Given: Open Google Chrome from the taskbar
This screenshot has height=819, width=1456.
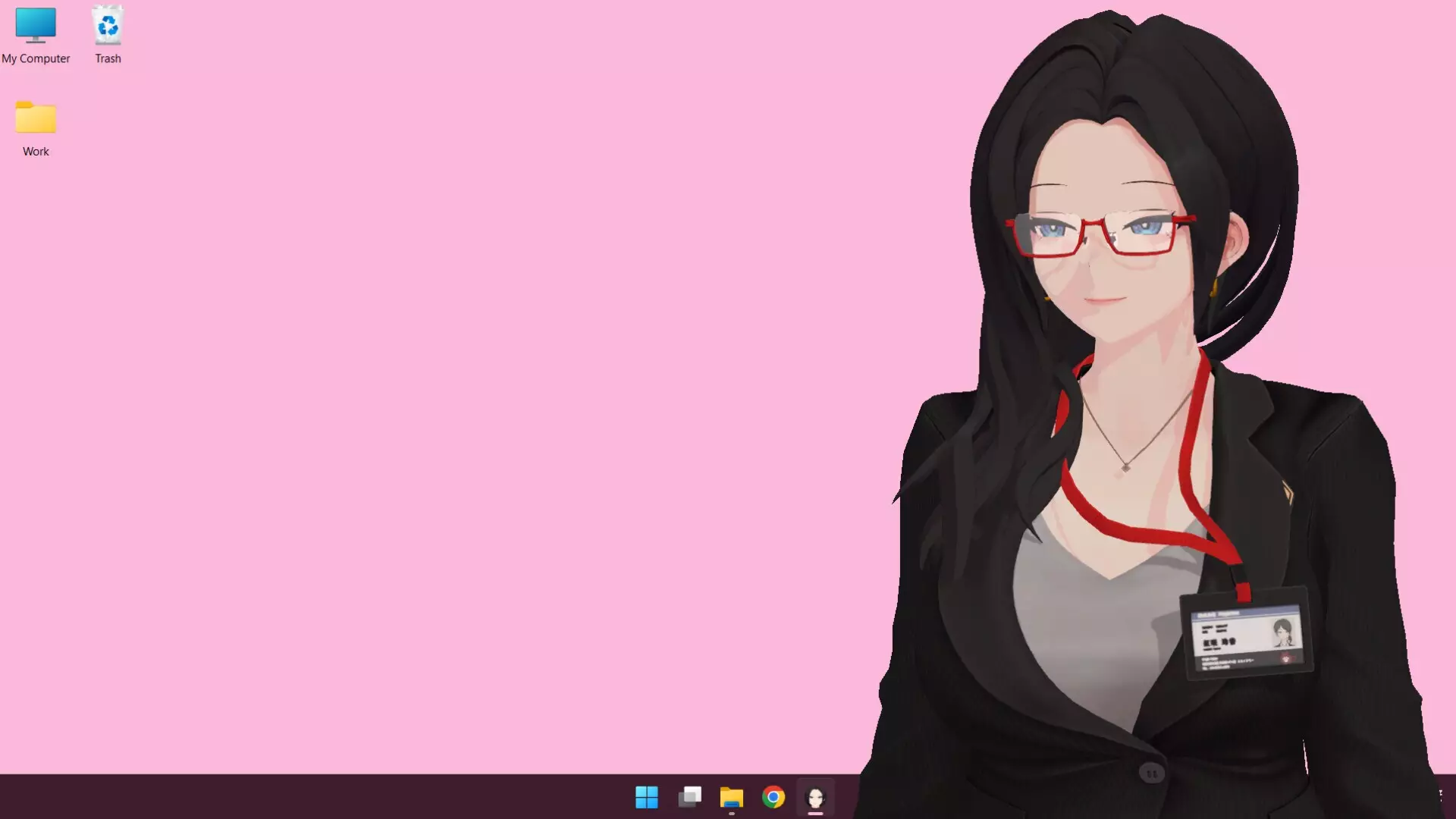Looking at the screenshot, I should pos(773,797).
